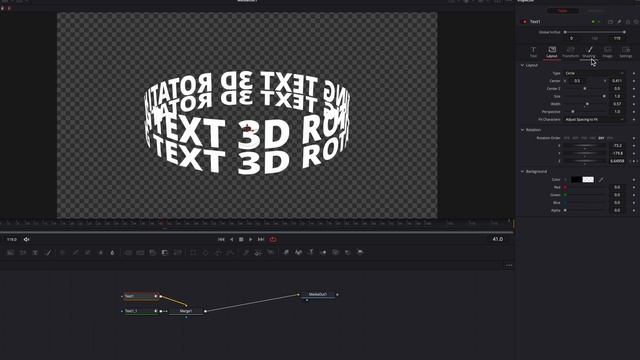Image resolution: width=640 pixels, height=360 pixels.
Task: Toggle loop playback mode
Action: [273, 240]
